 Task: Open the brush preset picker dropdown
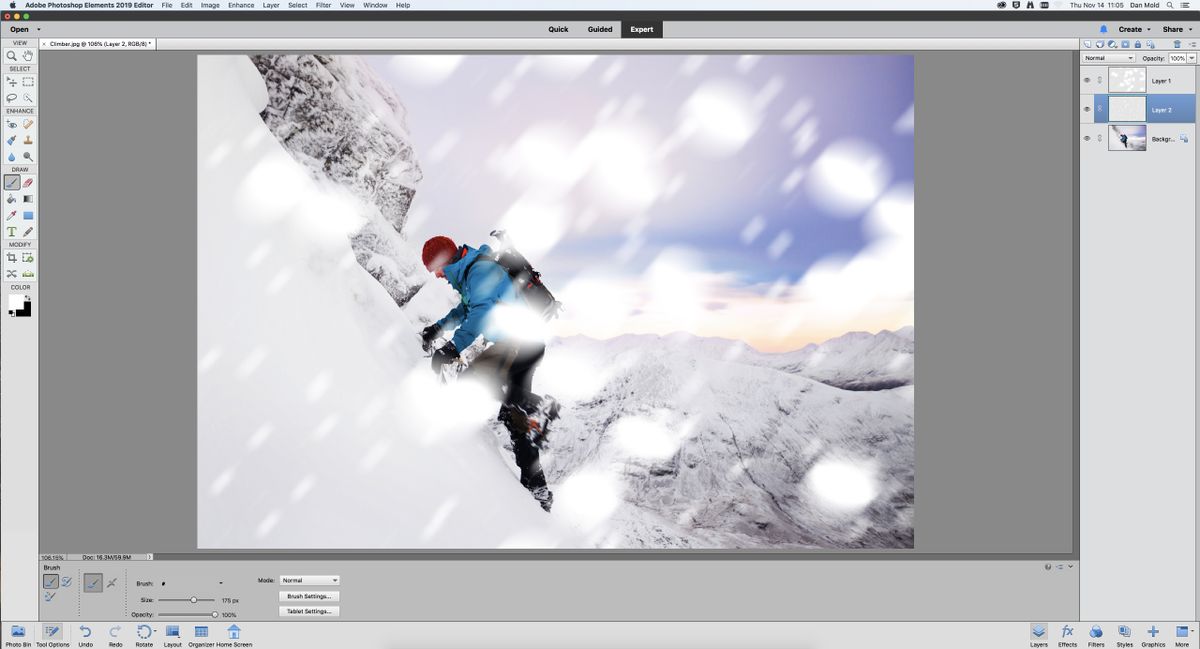pos(221,583)
